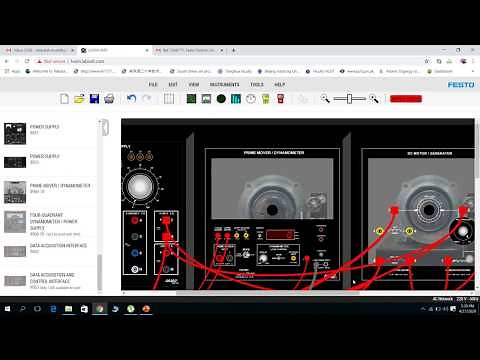Open the EDIT menu
Viewport: 480px width, 360px height.
[173, 85]
